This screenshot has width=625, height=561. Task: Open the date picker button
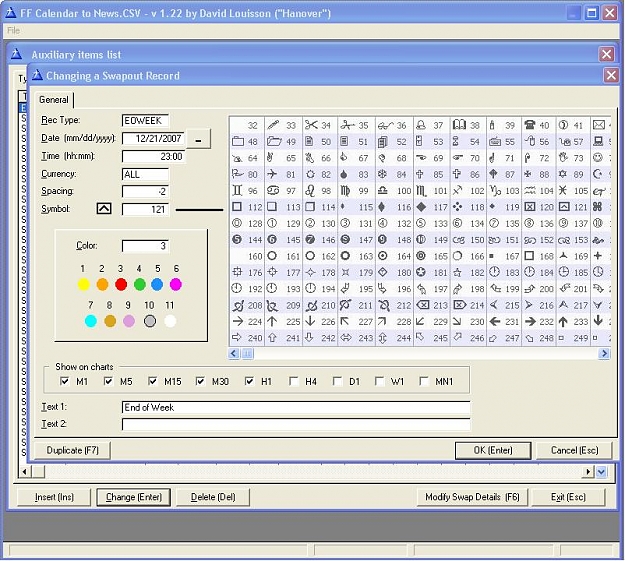[198, 140]
